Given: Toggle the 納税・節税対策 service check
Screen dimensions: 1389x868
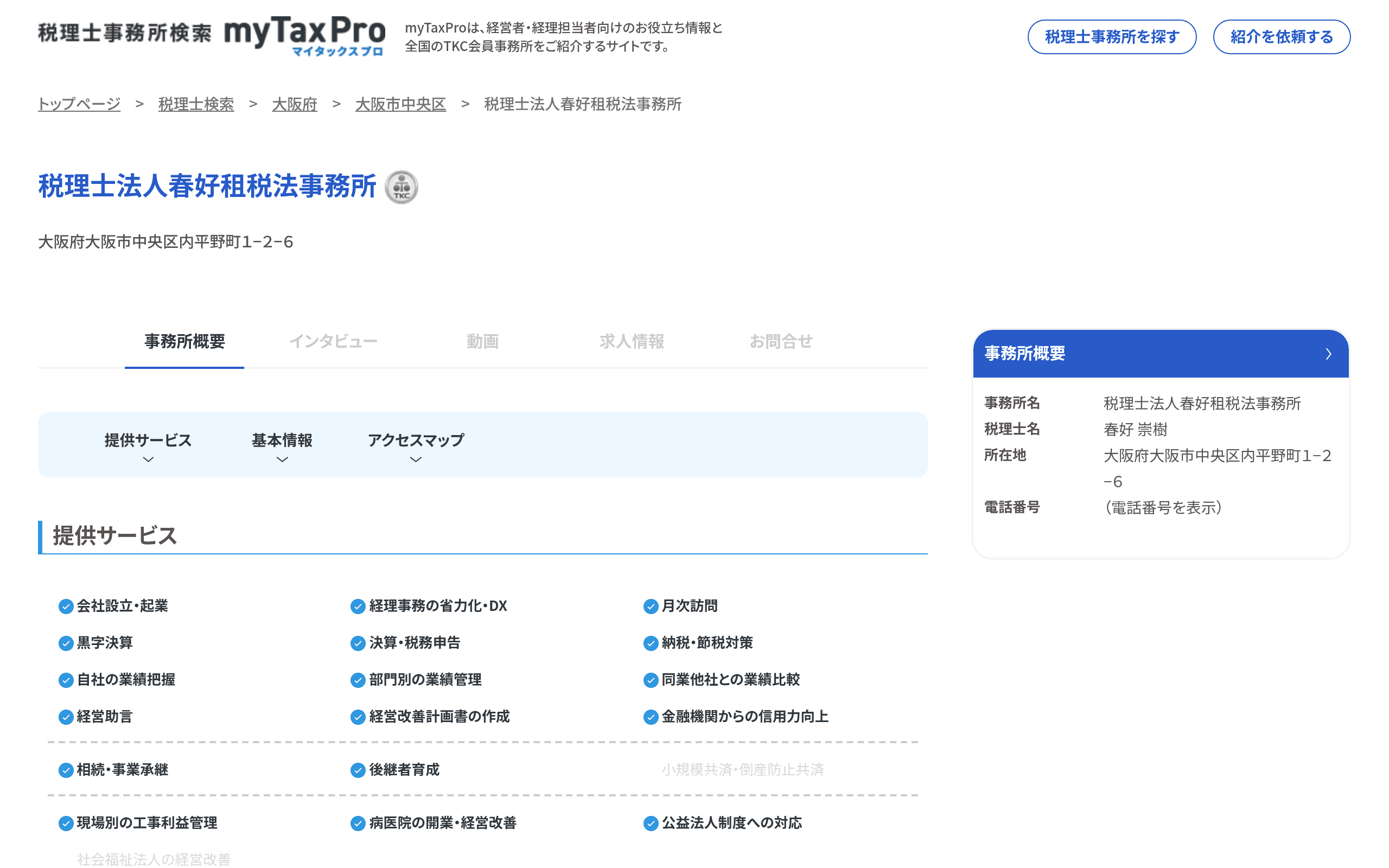Looking at the screenshot, I should 651,643.
